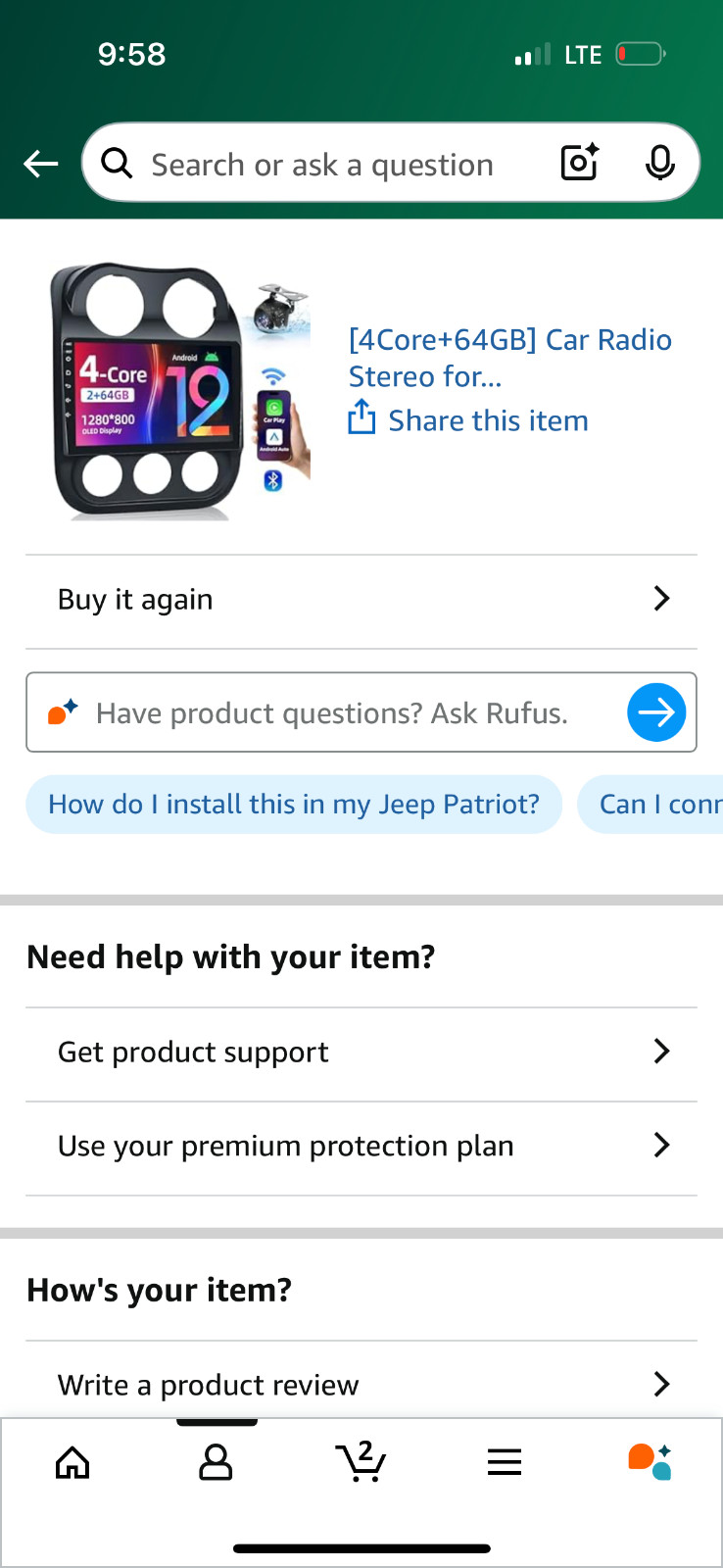Select Write a product review
Image resolution: width=723 pixels, height=1568 pixels.
pos(361,1381)
